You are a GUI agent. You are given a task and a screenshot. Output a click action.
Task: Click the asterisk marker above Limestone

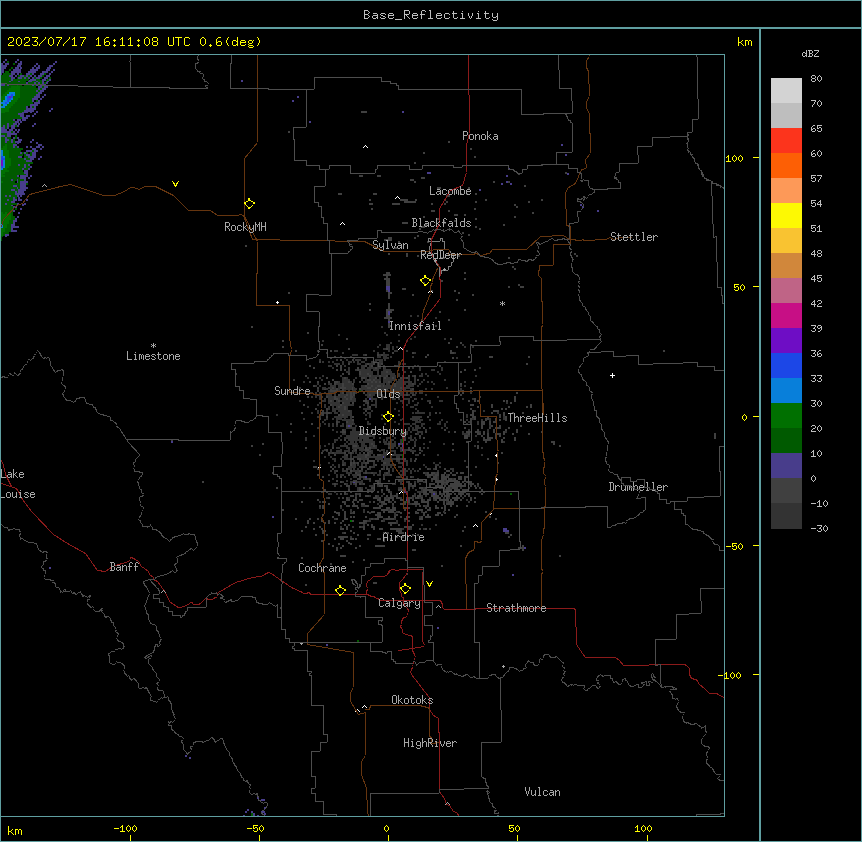coord(153,346)
